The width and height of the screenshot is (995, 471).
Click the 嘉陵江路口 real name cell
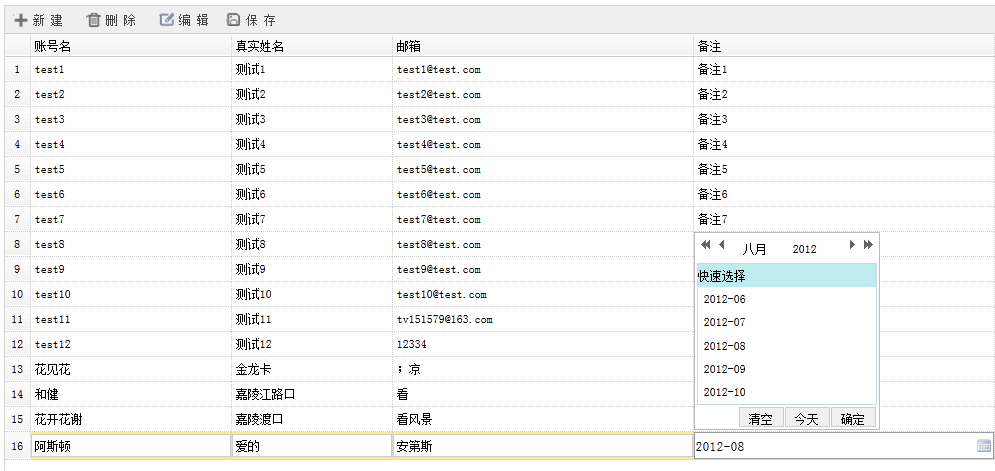tap(312, 394)
